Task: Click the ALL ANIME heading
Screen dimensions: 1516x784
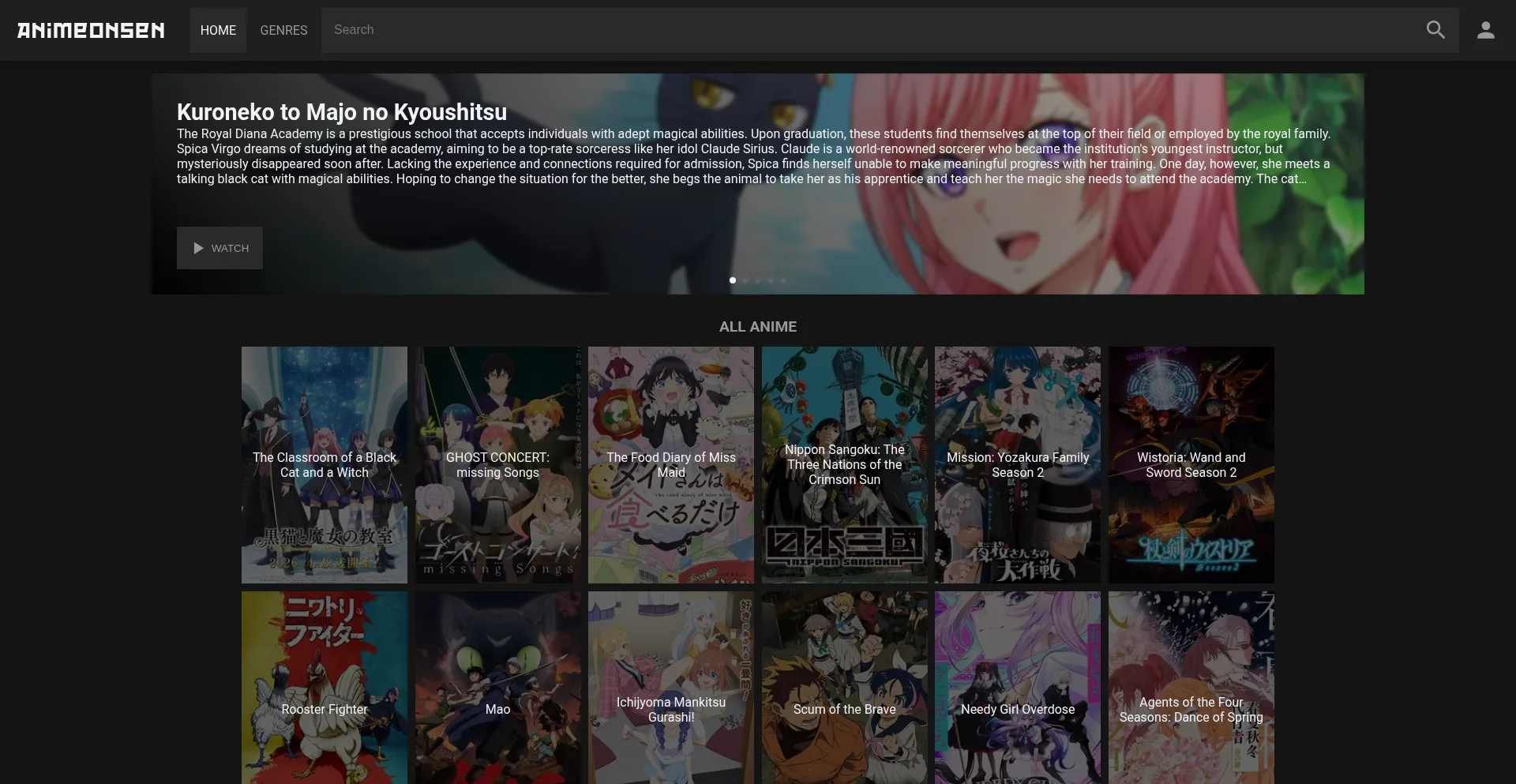Action: pos(758,326)
